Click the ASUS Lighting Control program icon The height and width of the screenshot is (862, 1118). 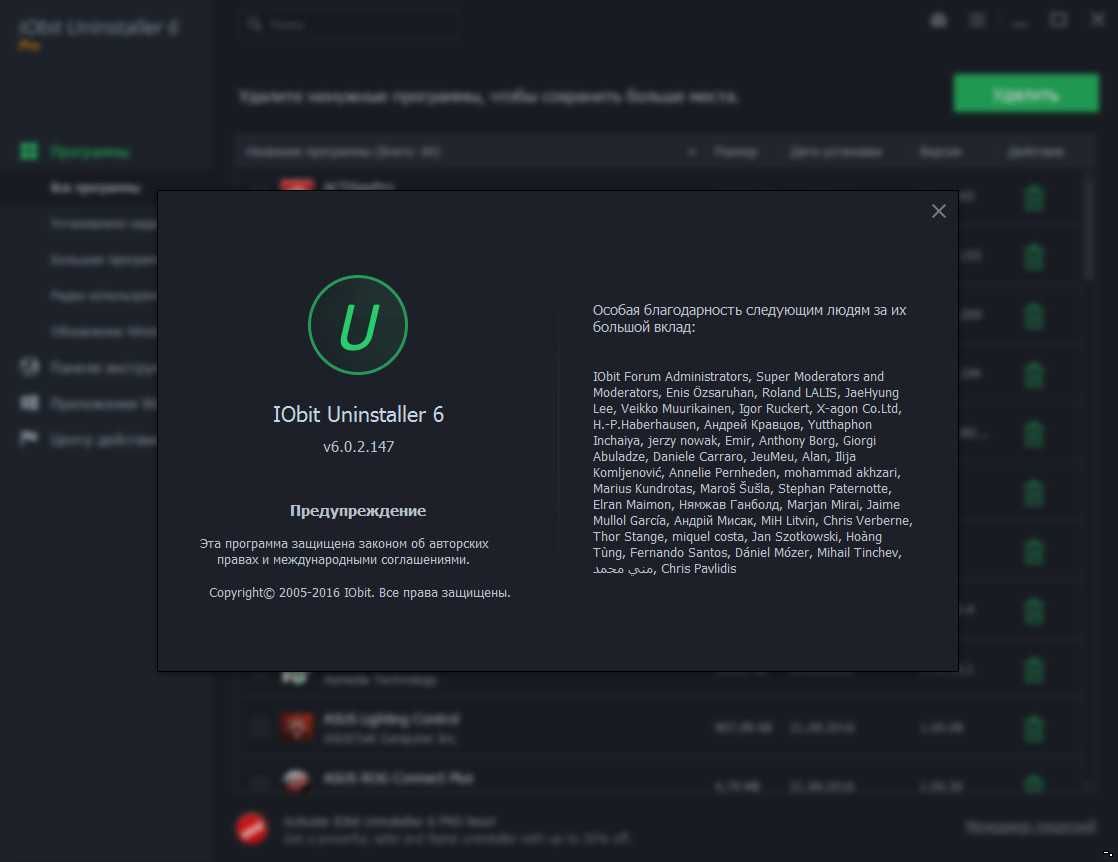pyautogui.click(x=296, y=727)
